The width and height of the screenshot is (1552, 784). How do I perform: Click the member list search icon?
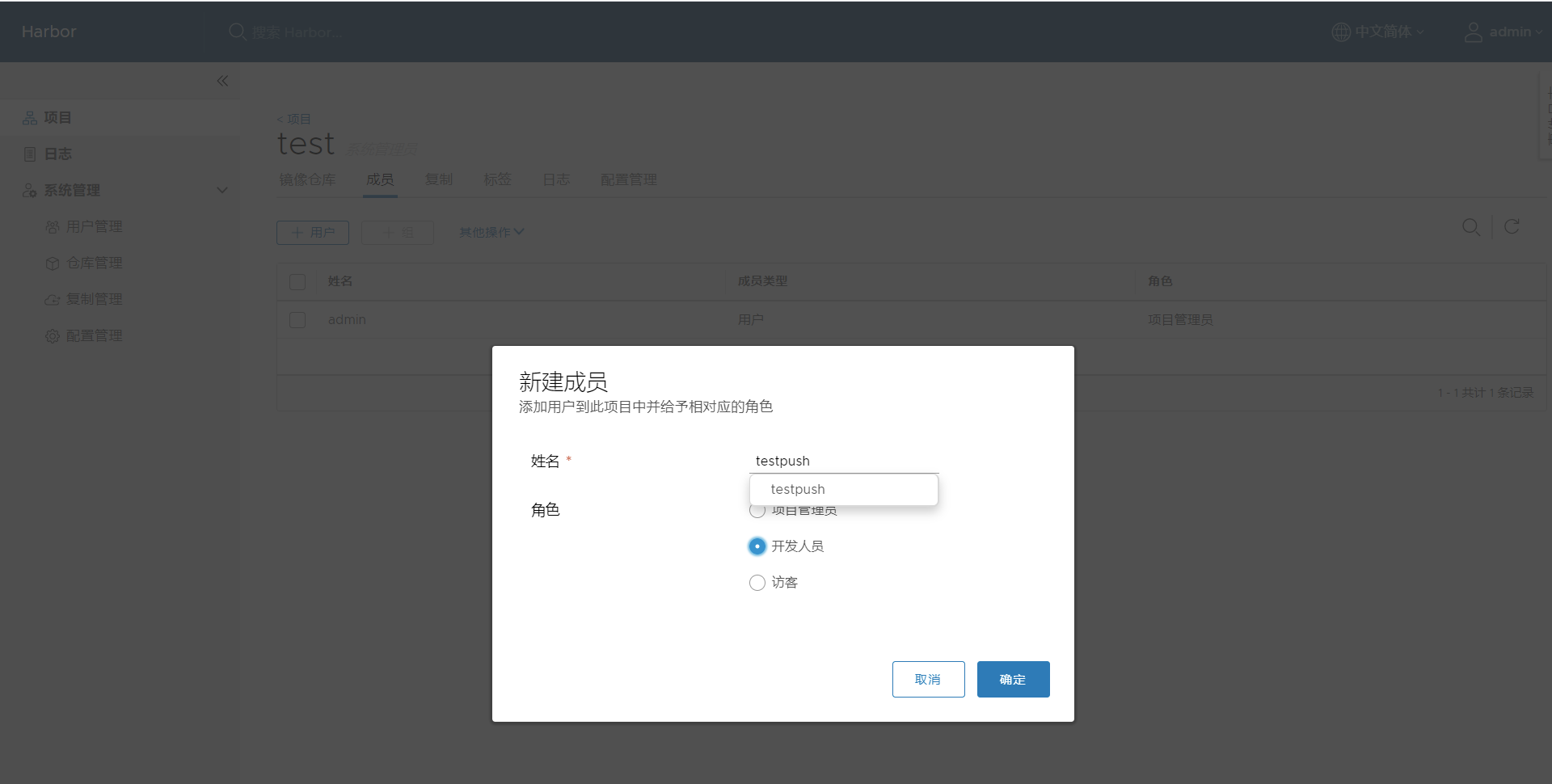pos(1471,227)
